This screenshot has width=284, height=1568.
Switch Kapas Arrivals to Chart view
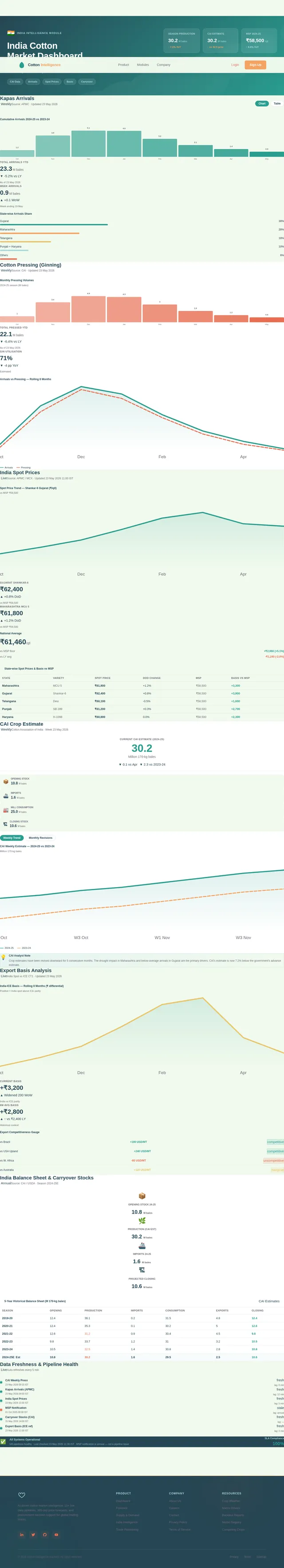click(262, 103)
